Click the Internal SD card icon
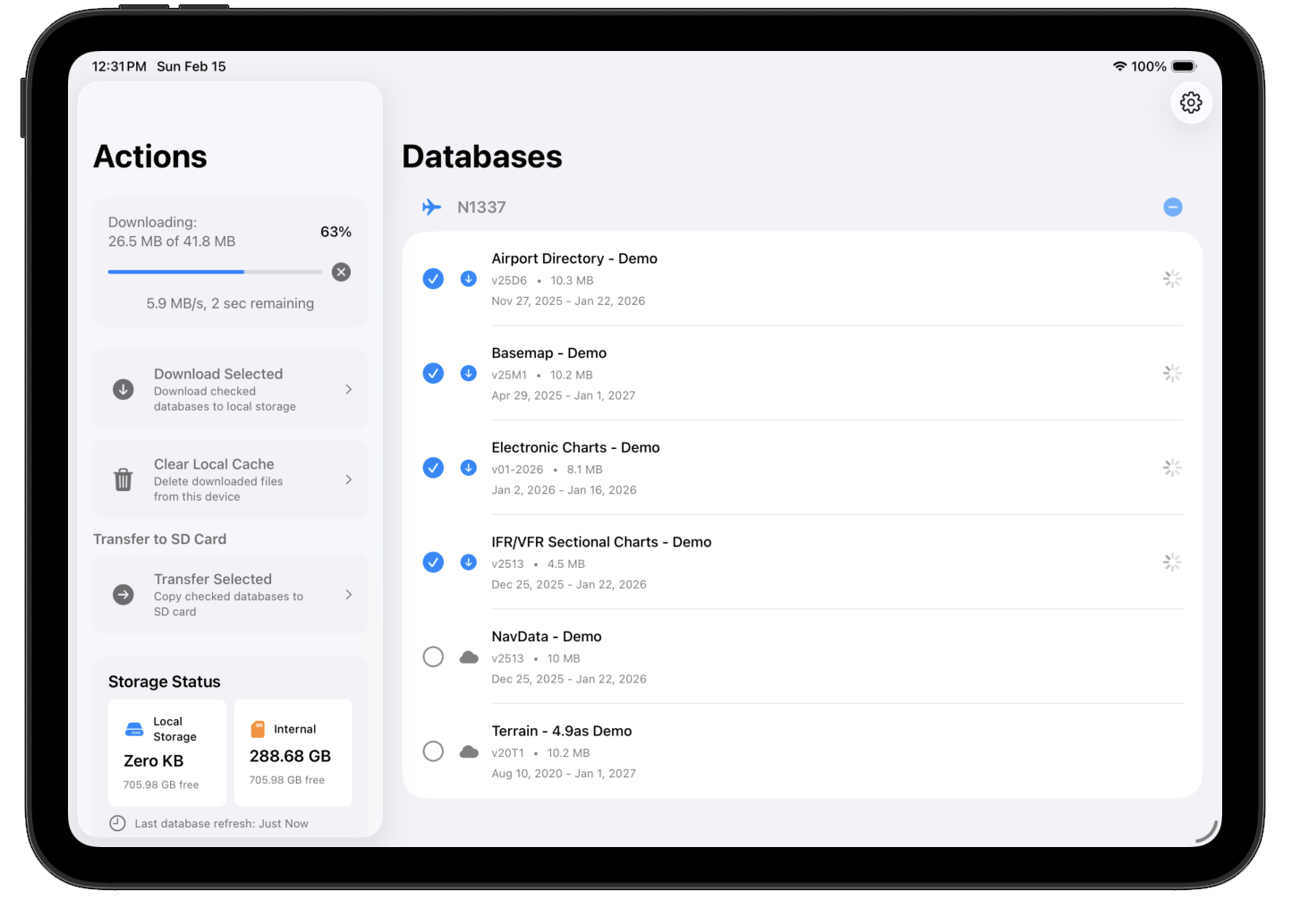Viewport: 1300px width, 924px height. point(259,728)
